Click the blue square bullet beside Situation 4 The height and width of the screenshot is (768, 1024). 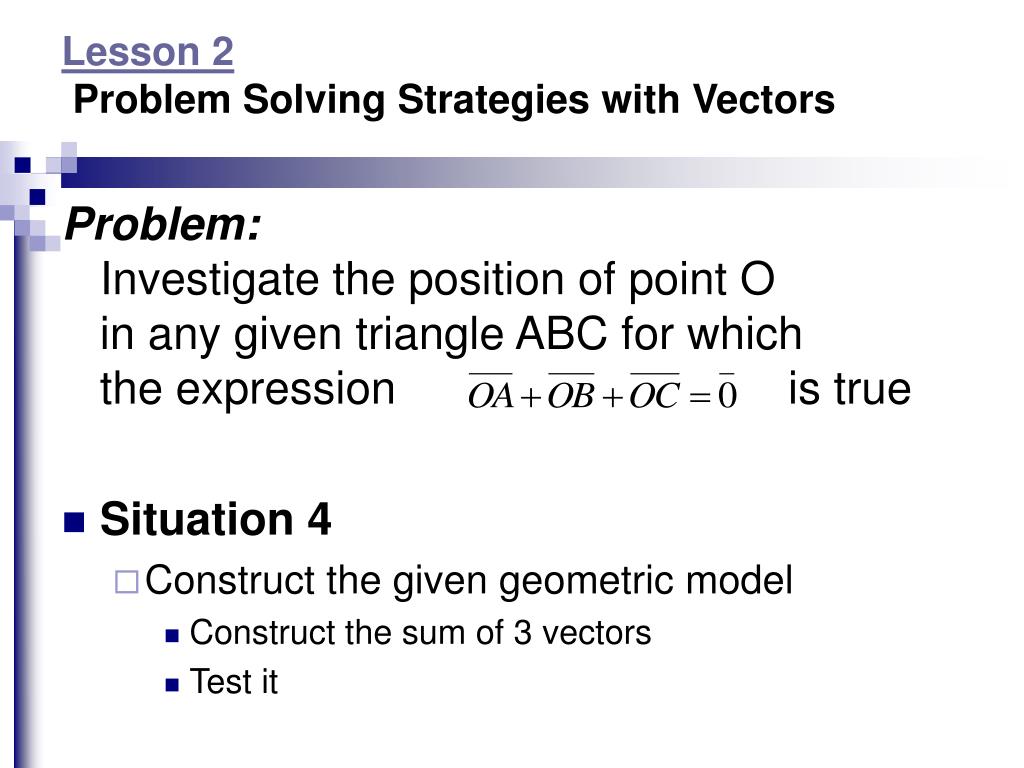point(74,522)
